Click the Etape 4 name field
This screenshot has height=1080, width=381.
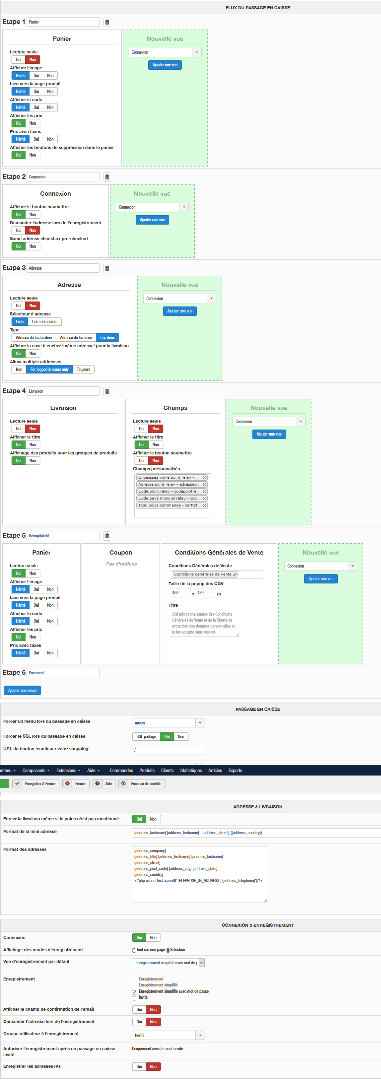63,391
